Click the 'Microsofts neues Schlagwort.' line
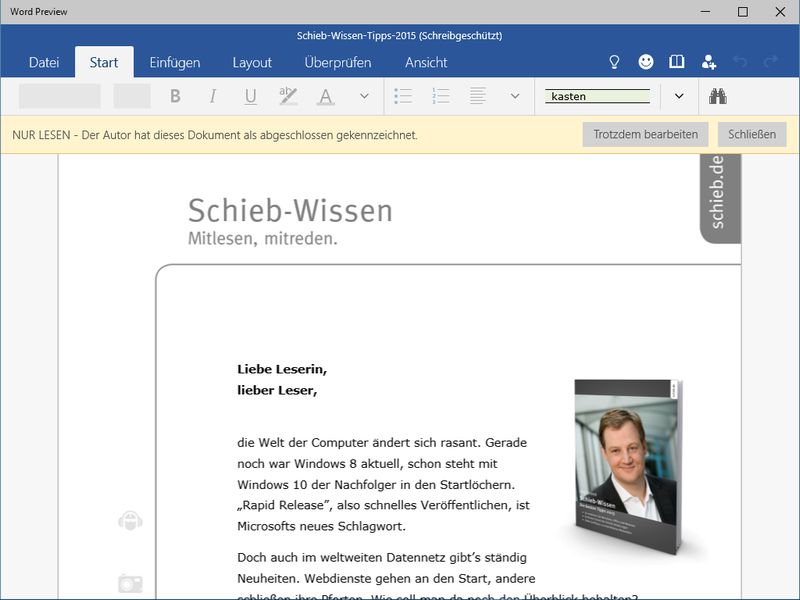Screen dimensions: 800x600 (x=321, y=526)
